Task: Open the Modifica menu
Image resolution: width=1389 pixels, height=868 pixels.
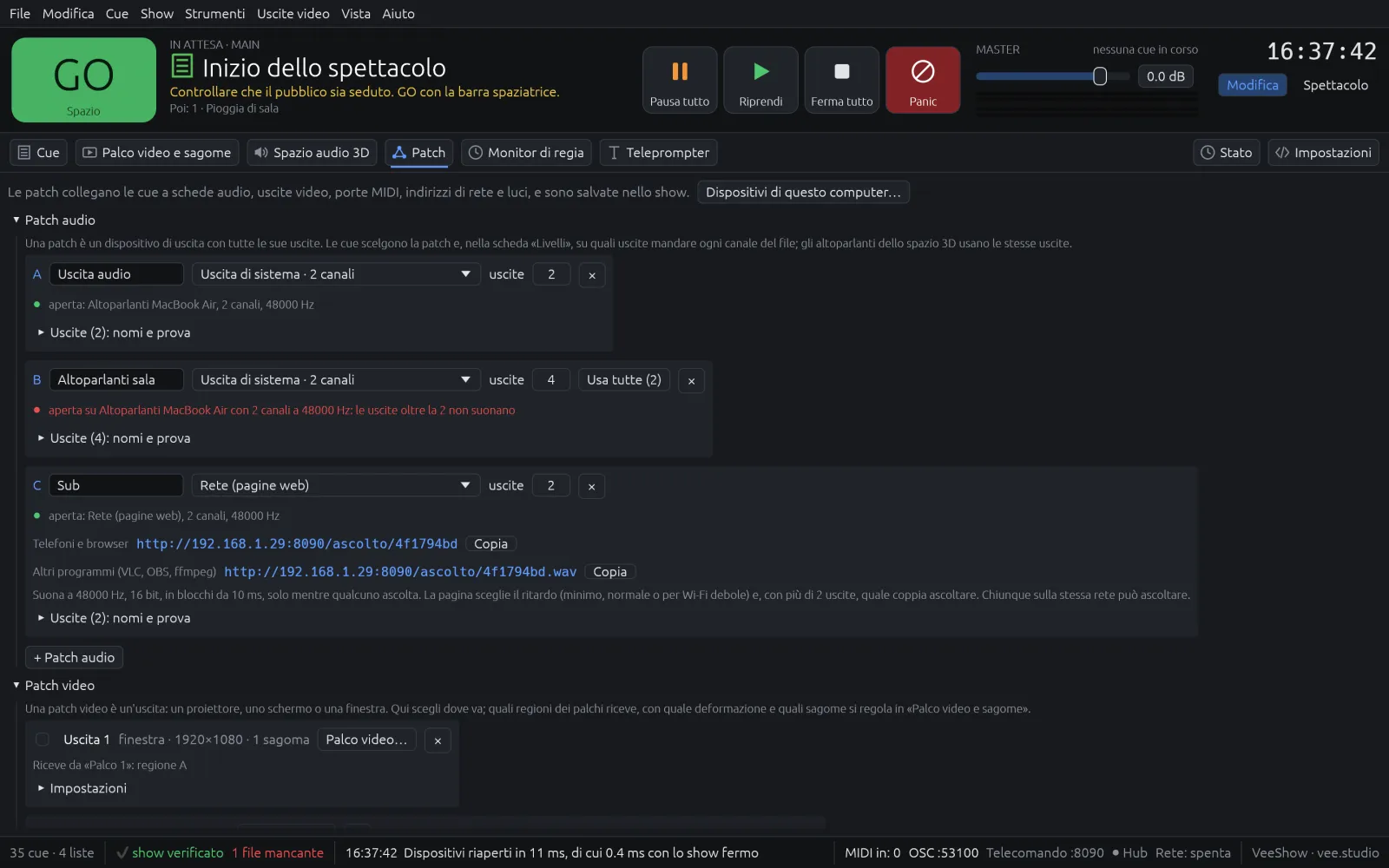Action: pyautogui.click(x=69, y=14)
